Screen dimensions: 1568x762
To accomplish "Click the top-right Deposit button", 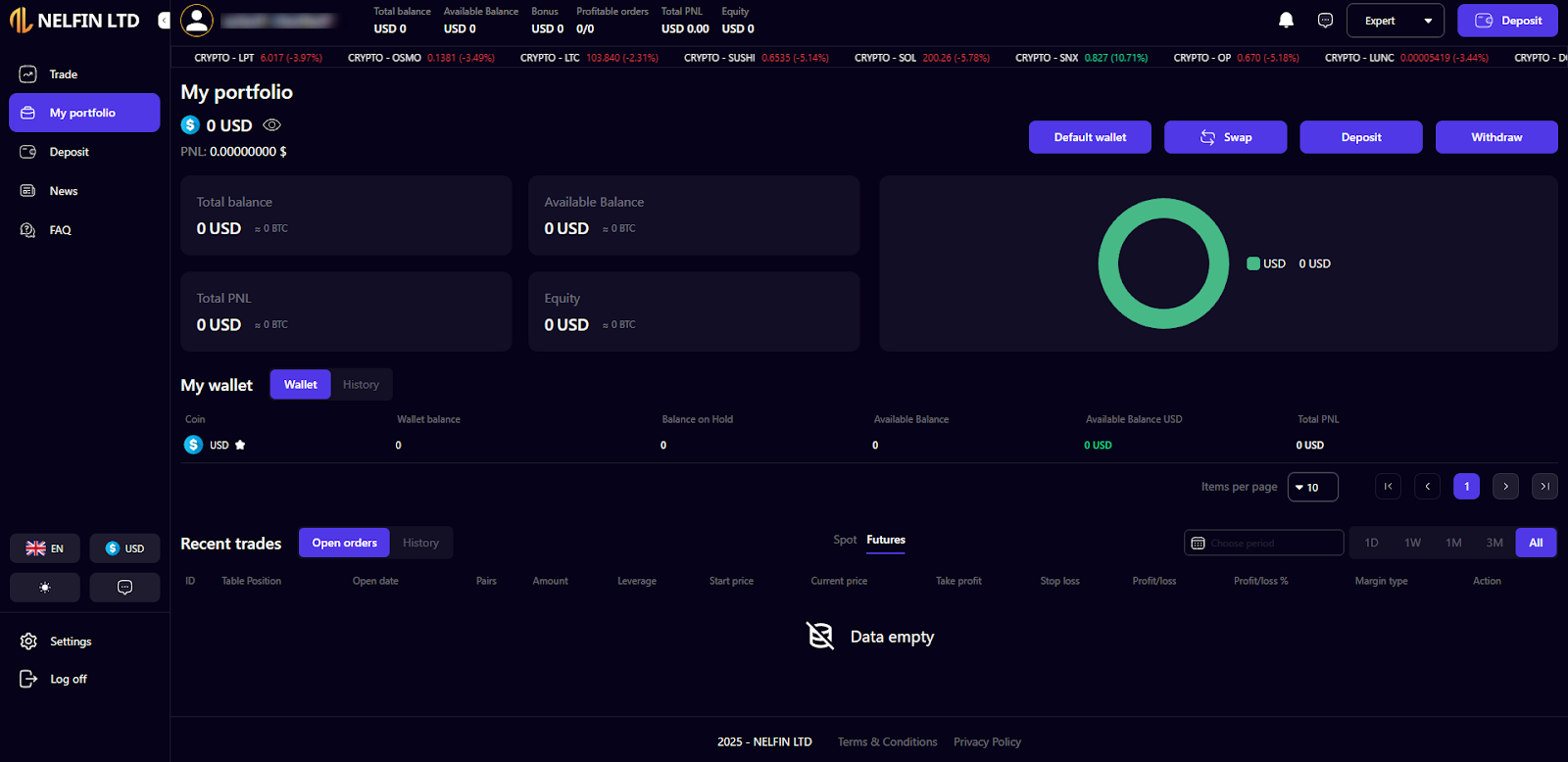I will 1507,21.
